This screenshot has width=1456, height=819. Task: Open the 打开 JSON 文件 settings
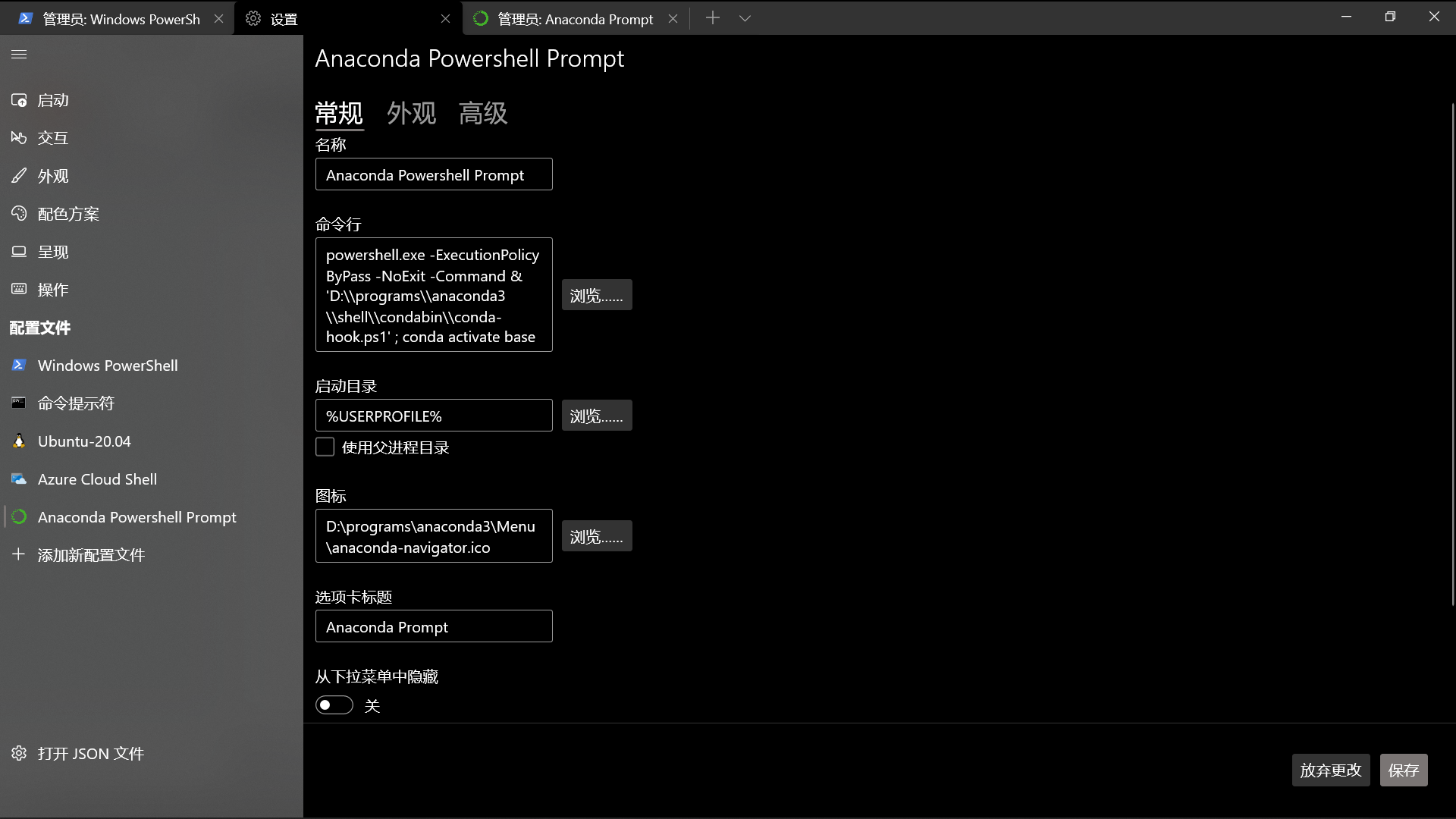pos(90,753)
